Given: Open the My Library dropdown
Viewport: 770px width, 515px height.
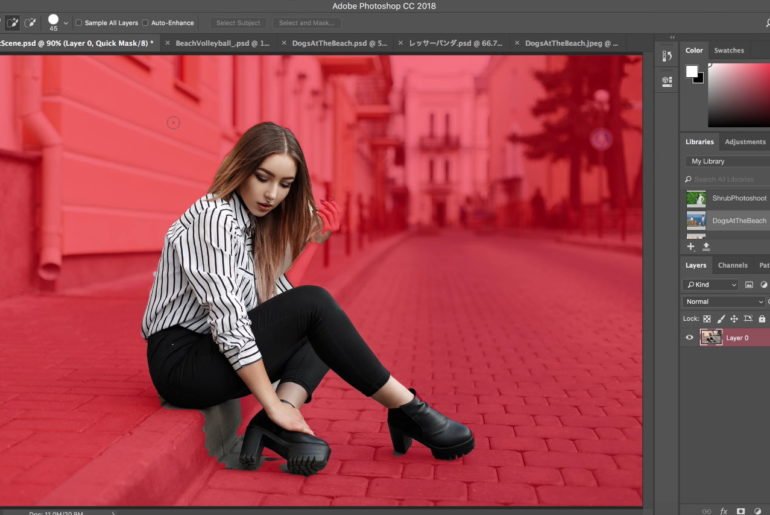Looking at the screenshot, I should coord(727,161).
